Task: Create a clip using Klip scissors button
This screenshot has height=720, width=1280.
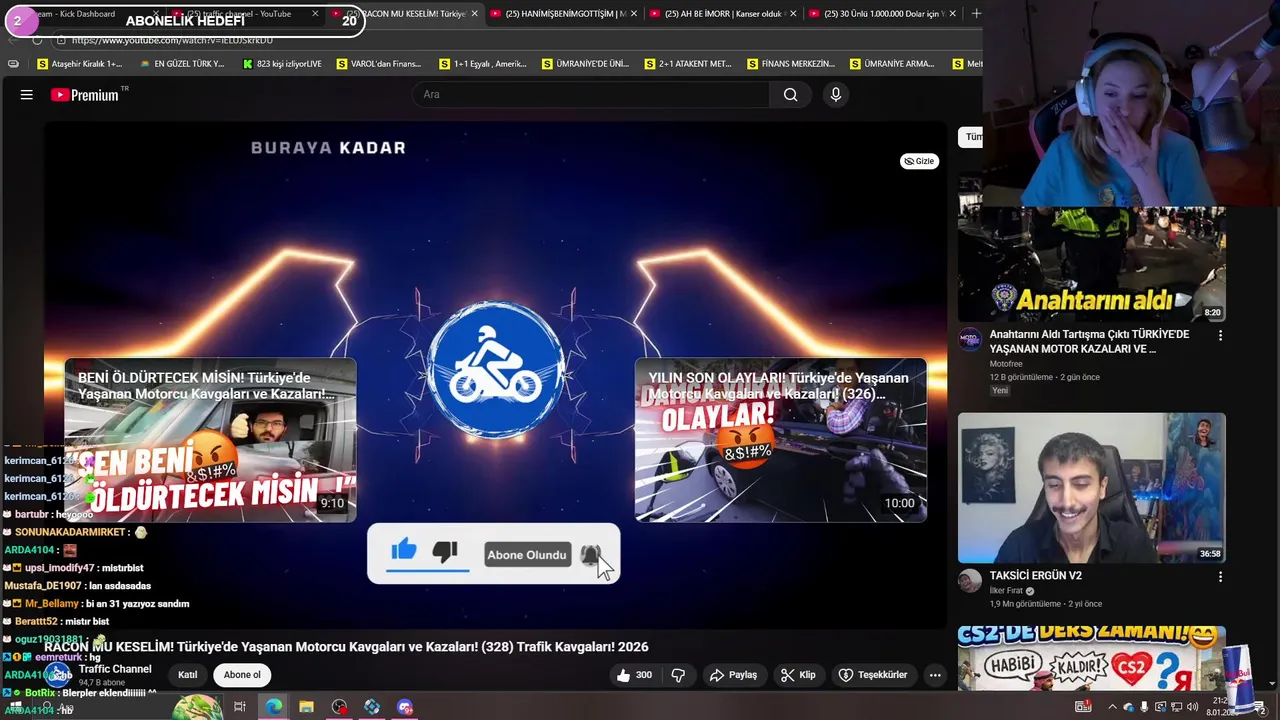Action: (x=798, y=675)
